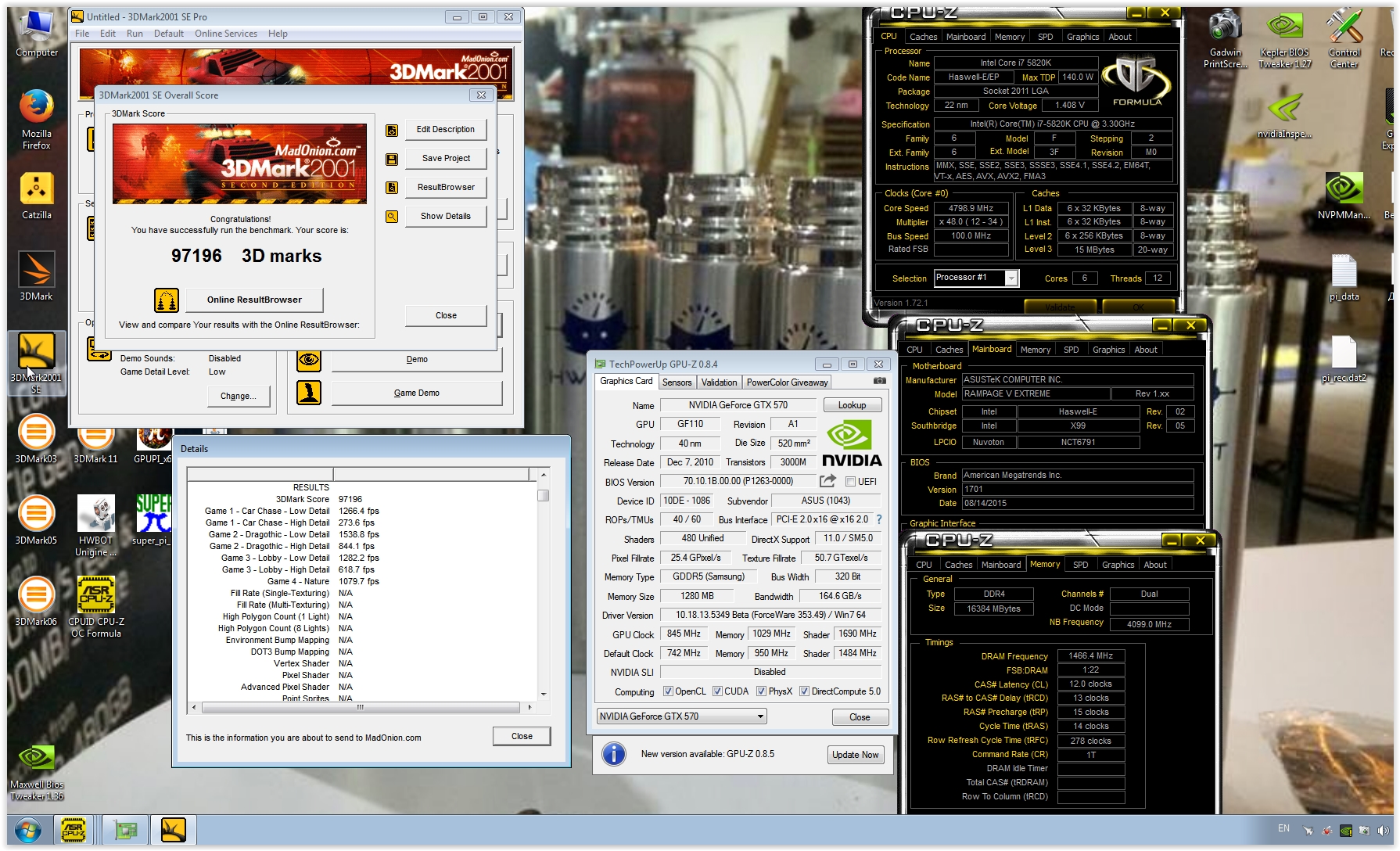Click the Online ResultBrowser button
The height and width of the screenshot is (851, 1400).
254,300
